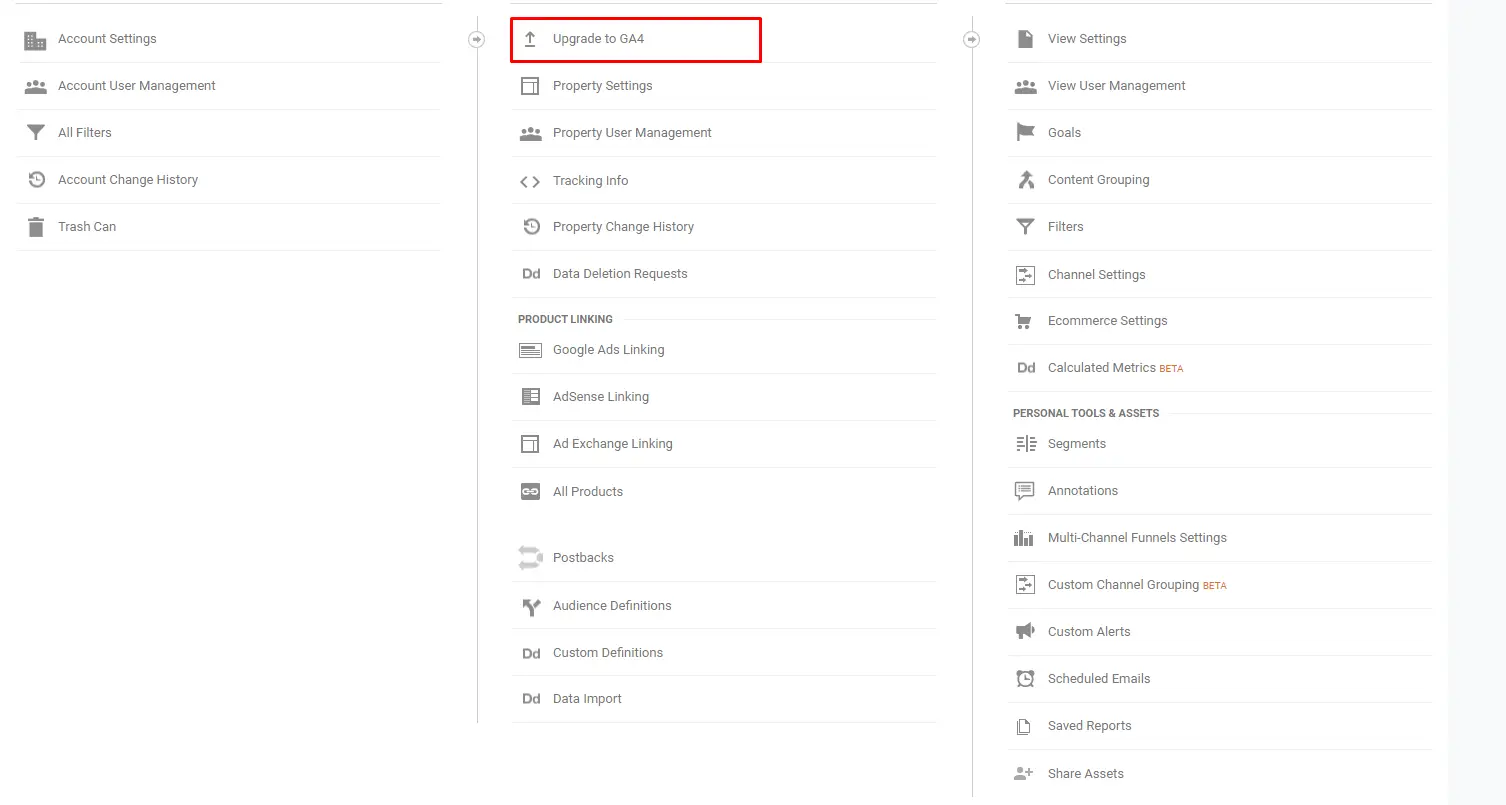Click the Property Settings layout icon
The width and height of the screenshot is (1506, 805).
(530, 86)
